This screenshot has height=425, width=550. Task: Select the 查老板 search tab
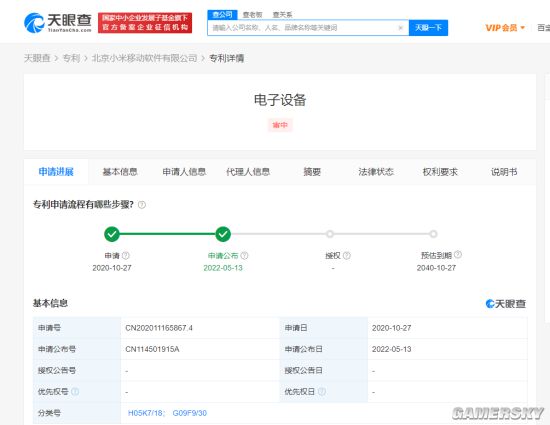tap(253, 15)
